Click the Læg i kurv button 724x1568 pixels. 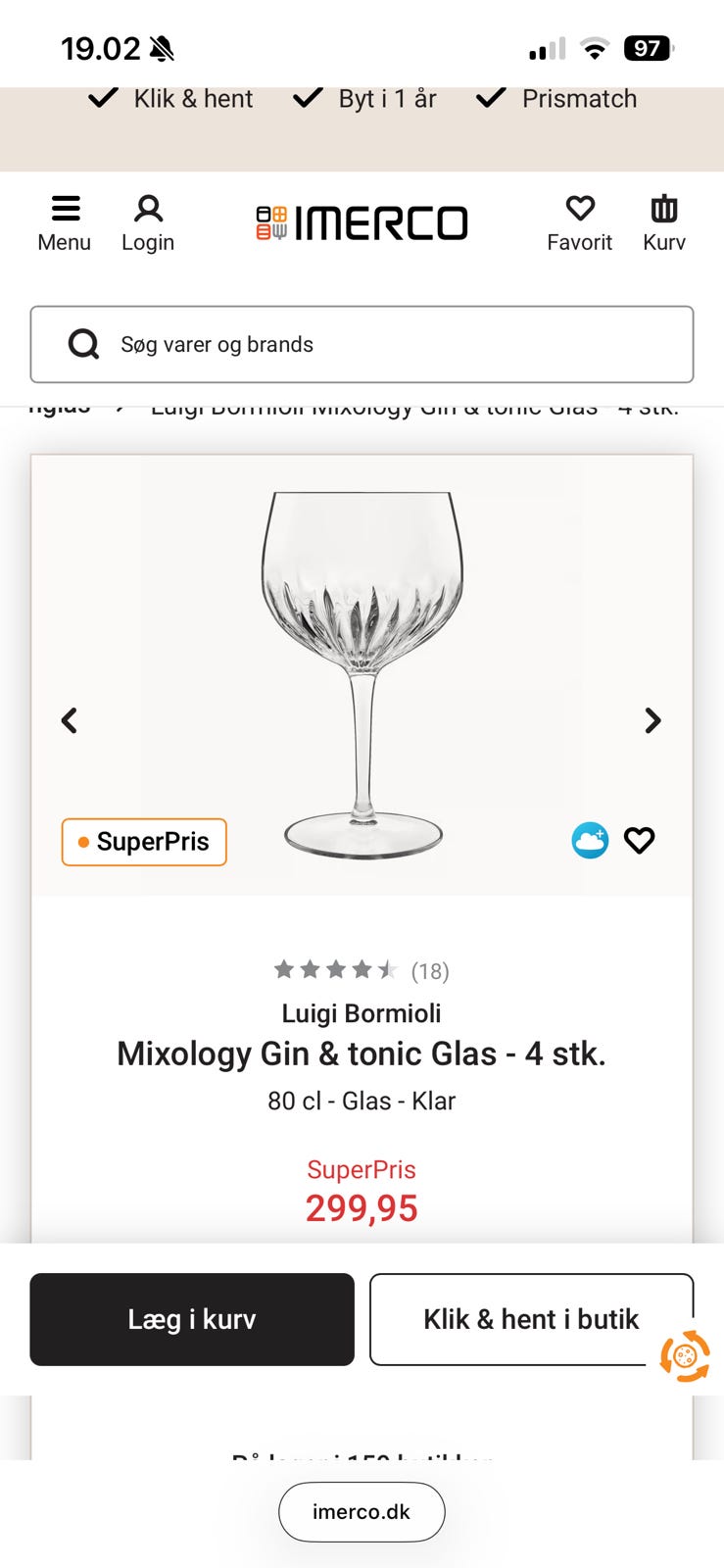coord(192,1319)
